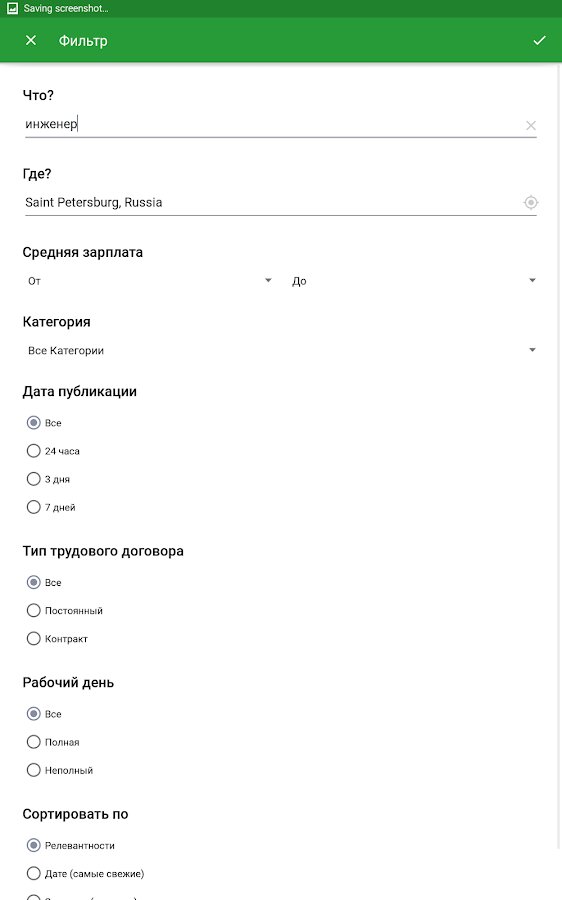The image size is (562, 900).
Task: Open the "До" maximum salary dropdown
Action: tap(413, 281)
